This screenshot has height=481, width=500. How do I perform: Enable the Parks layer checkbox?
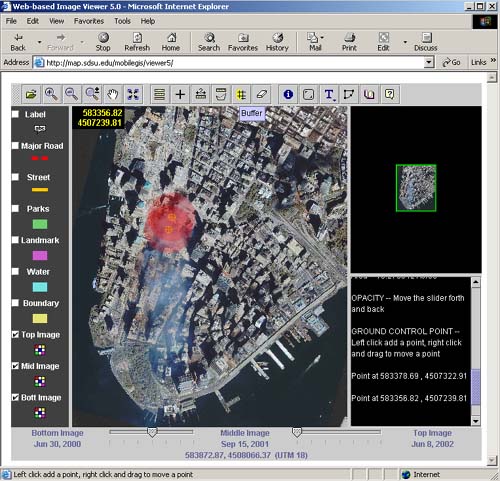pos(15,209)
